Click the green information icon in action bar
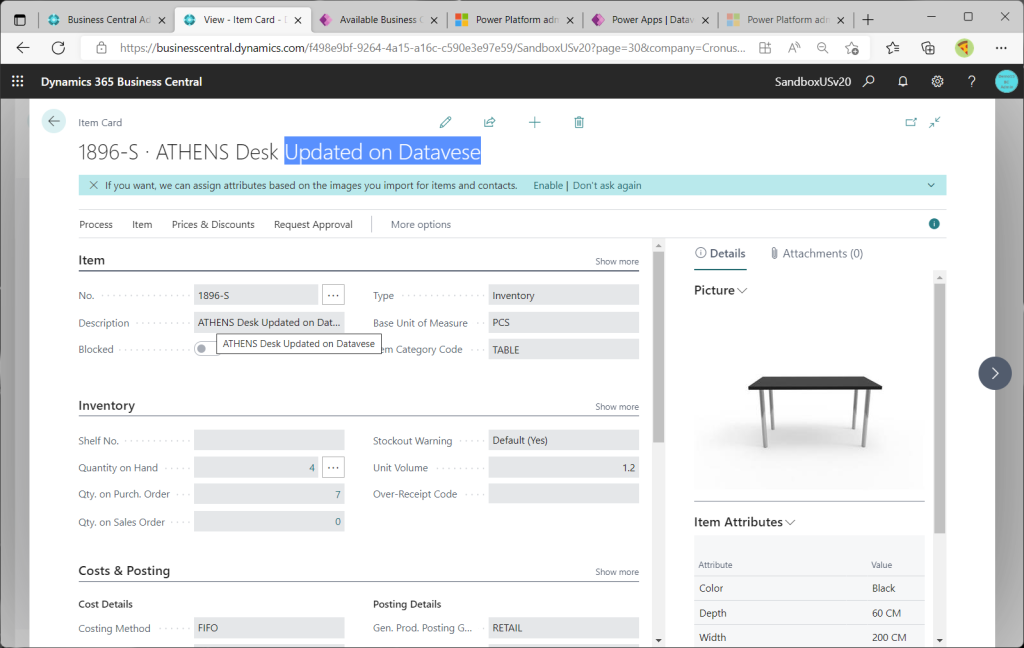Screen dimensions: 1024x648 (x=934, y=224)
